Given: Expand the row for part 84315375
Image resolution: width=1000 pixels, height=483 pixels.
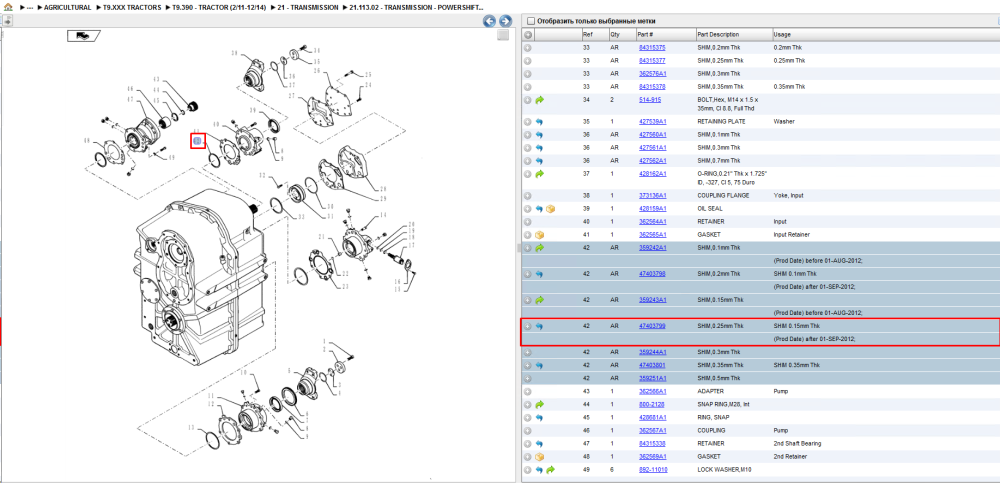Looking at the screenshot, I should tap(527, 48).
